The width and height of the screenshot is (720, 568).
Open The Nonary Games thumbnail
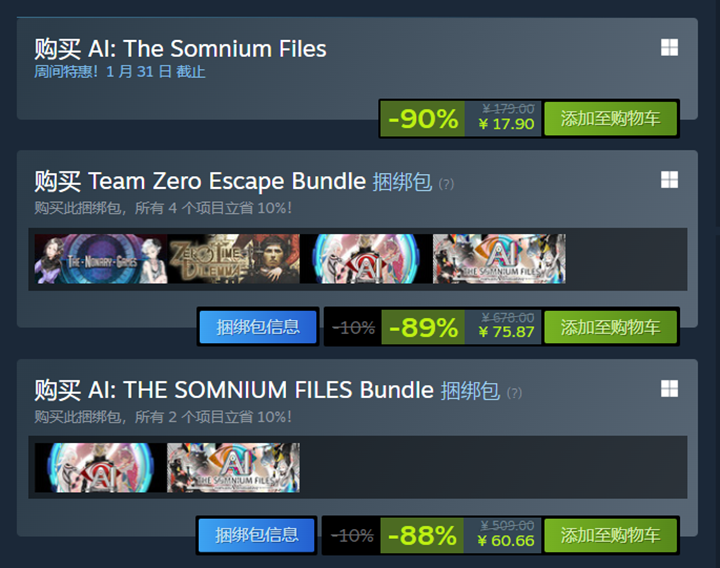point(100,259)
